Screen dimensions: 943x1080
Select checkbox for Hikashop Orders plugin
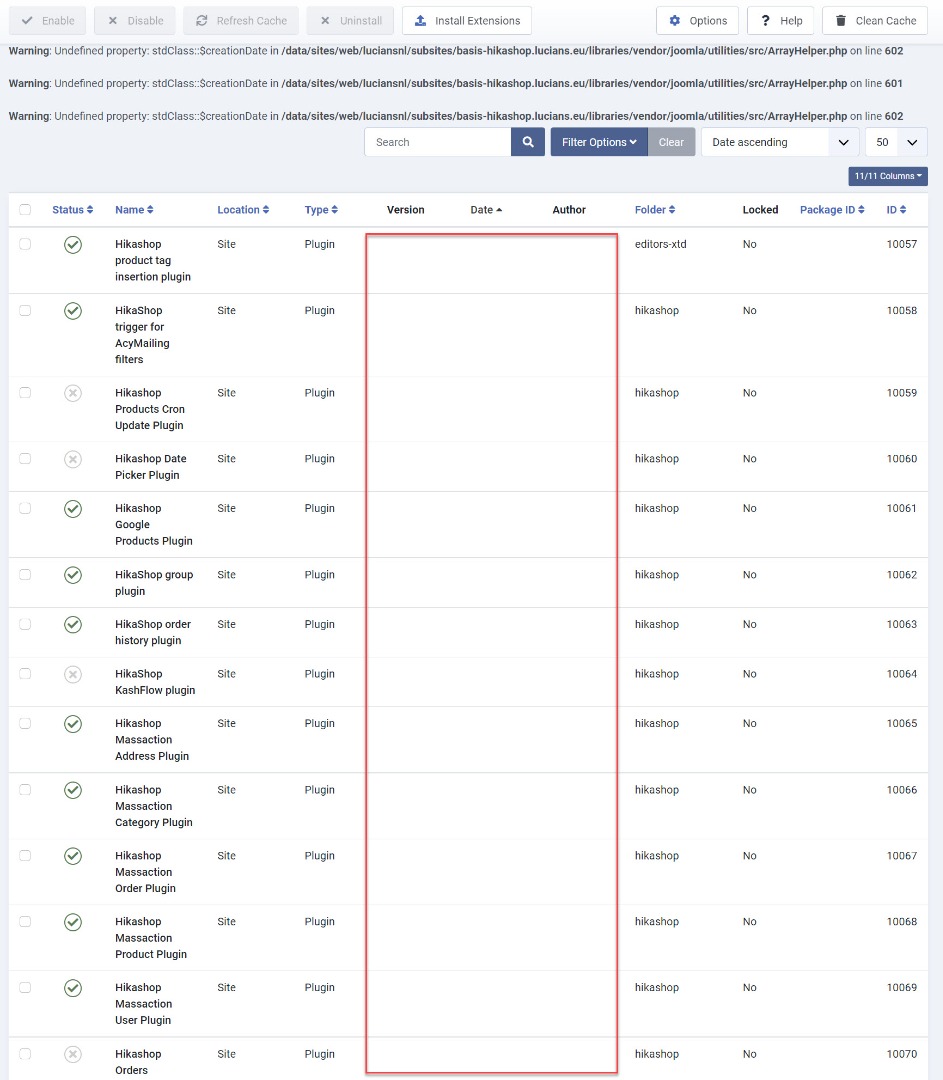[x=25, y=1053]
